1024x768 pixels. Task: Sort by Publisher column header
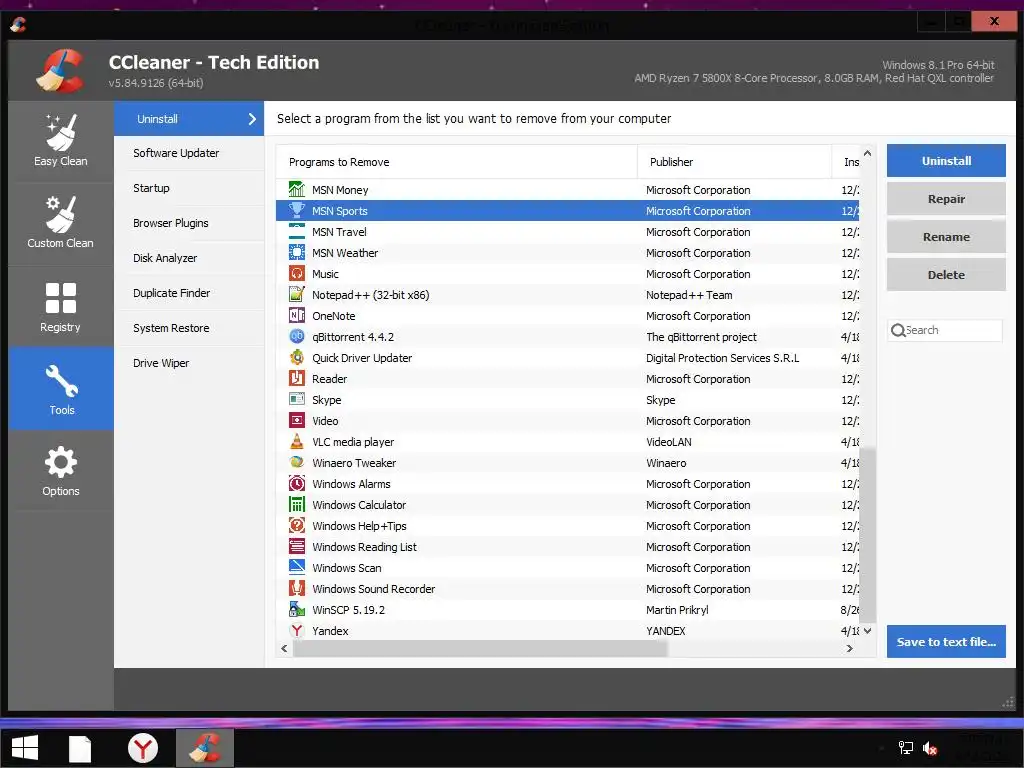coord(734,162)
